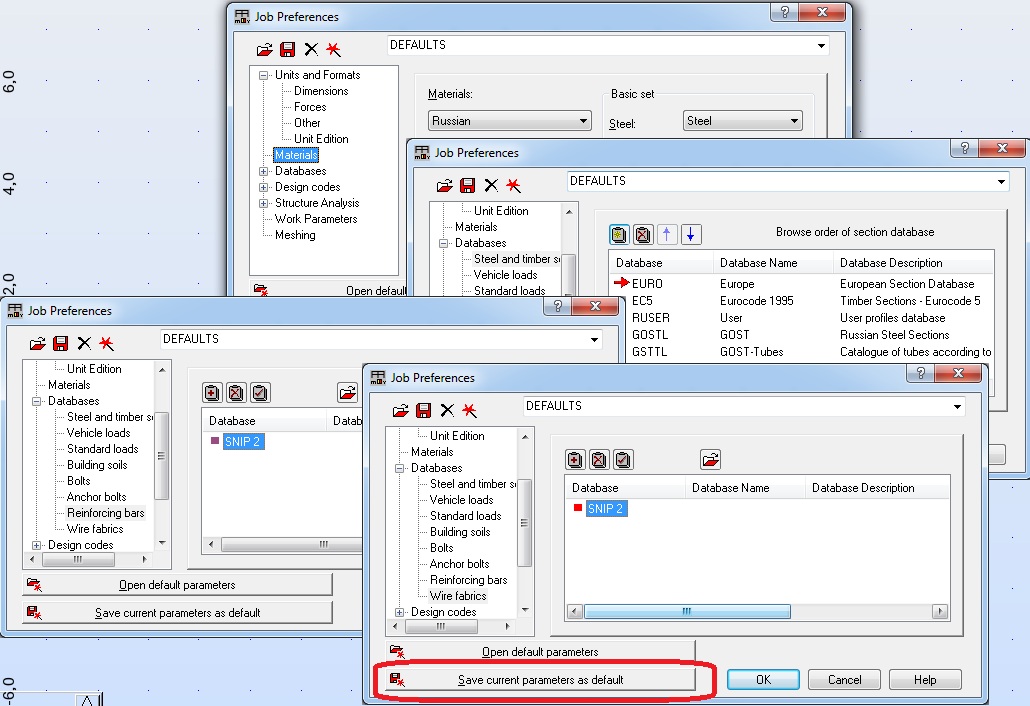
Task: Select SNIP 2 entry in left window list
Action: pos(242,441)
